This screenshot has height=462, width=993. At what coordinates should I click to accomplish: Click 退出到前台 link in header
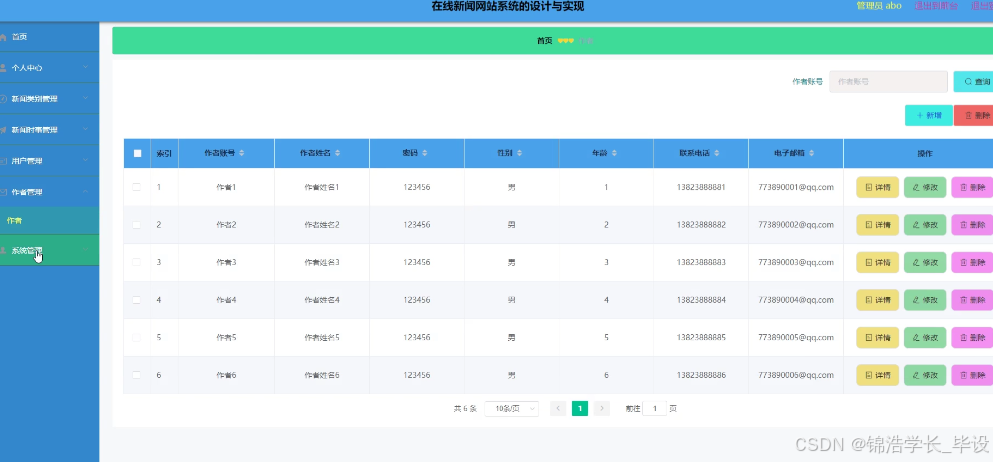935,6
